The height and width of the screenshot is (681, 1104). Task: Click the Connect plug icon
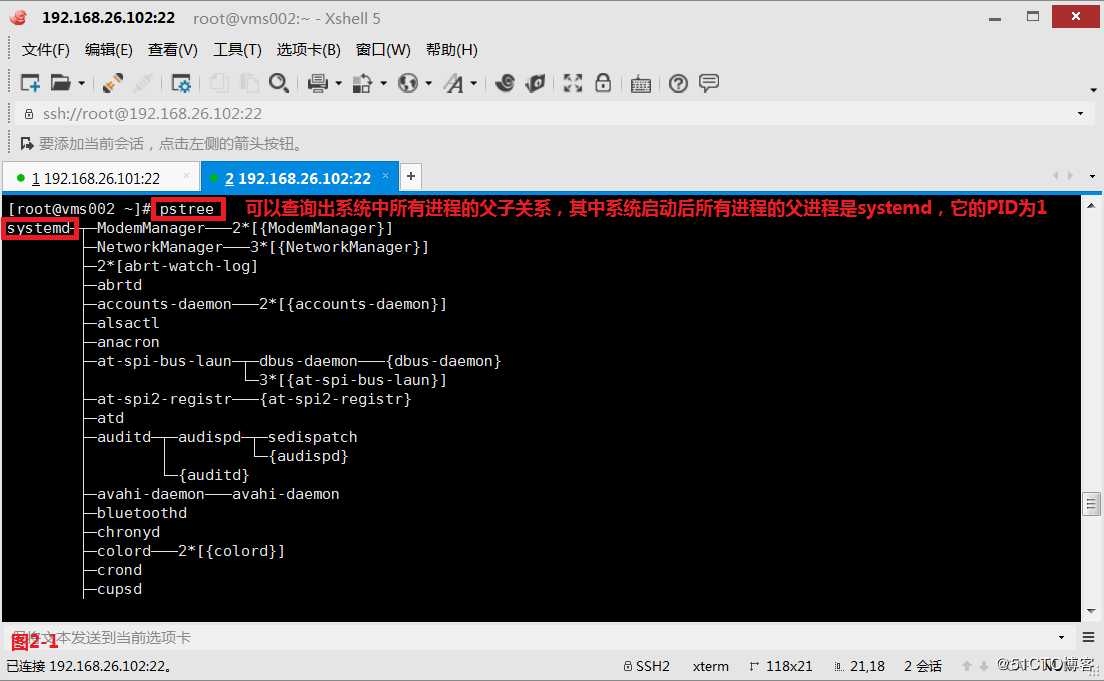pyautogui.click(x=112, y=83)
